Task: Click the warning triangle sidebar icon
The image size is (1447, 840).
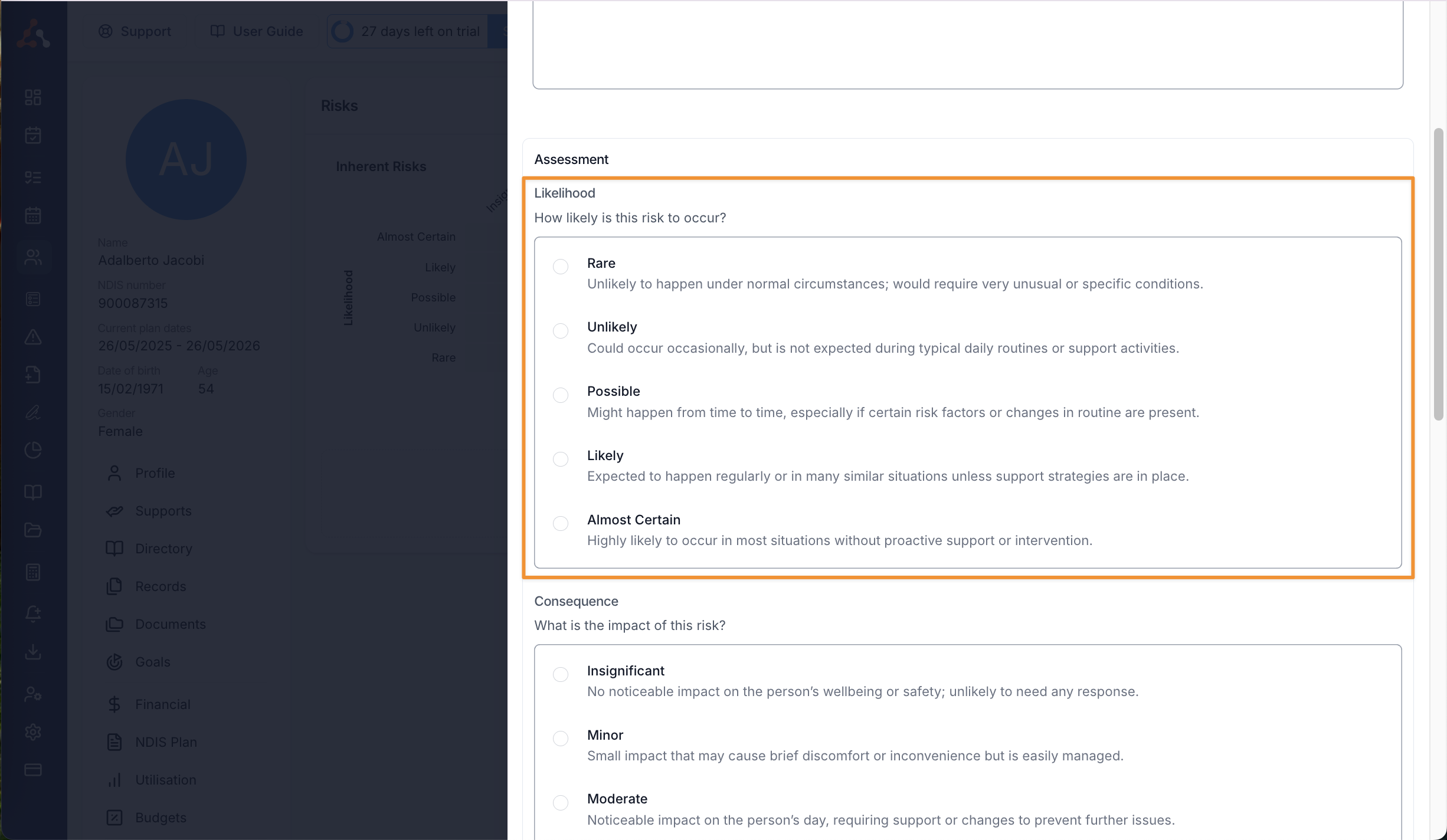Action: pyautogui.click(x=33, y=337)
